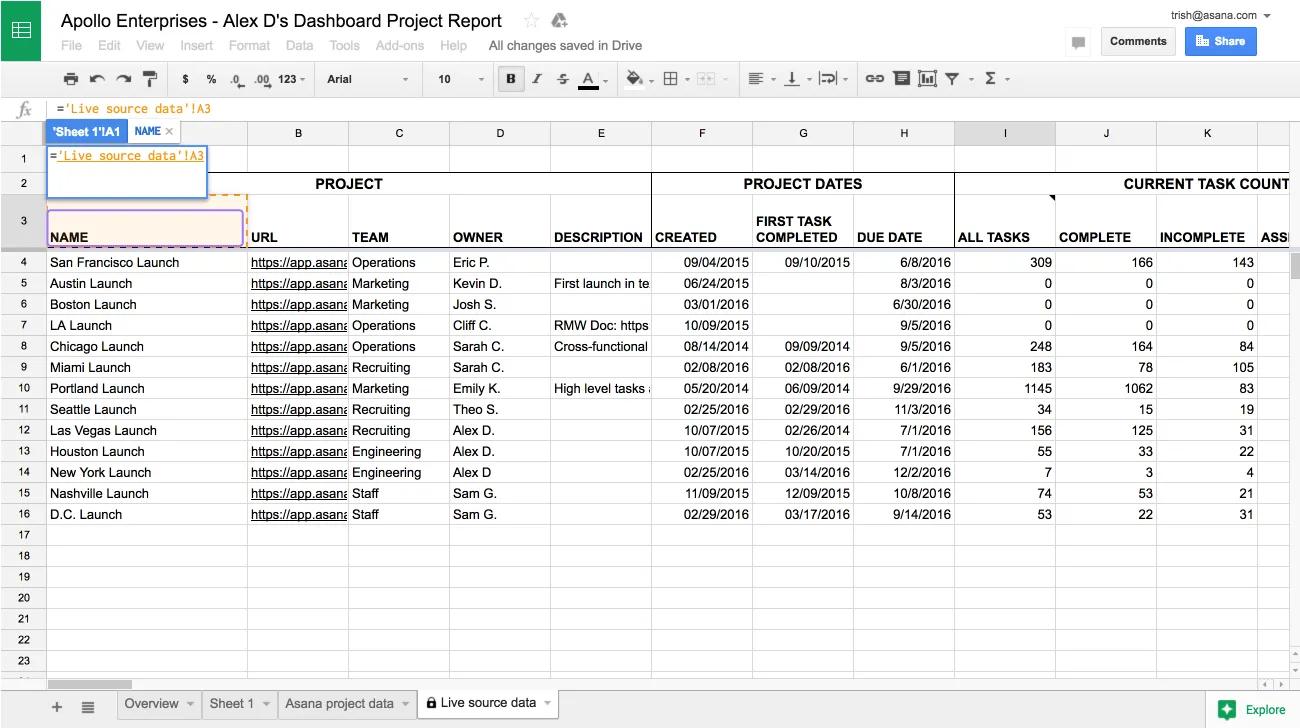Click the Print icon in toolbar
Viewport: 1300px width, 728px height.
pos(71,79)
